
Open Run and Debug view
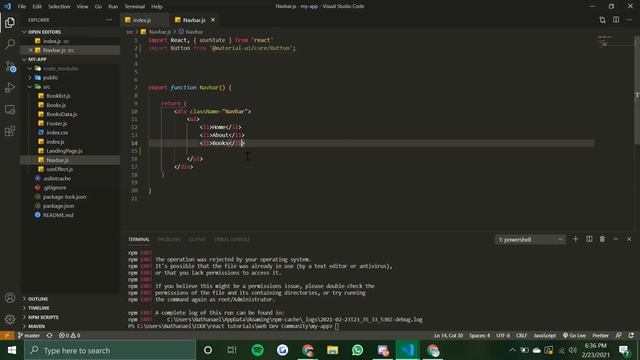tap(10, 88)
